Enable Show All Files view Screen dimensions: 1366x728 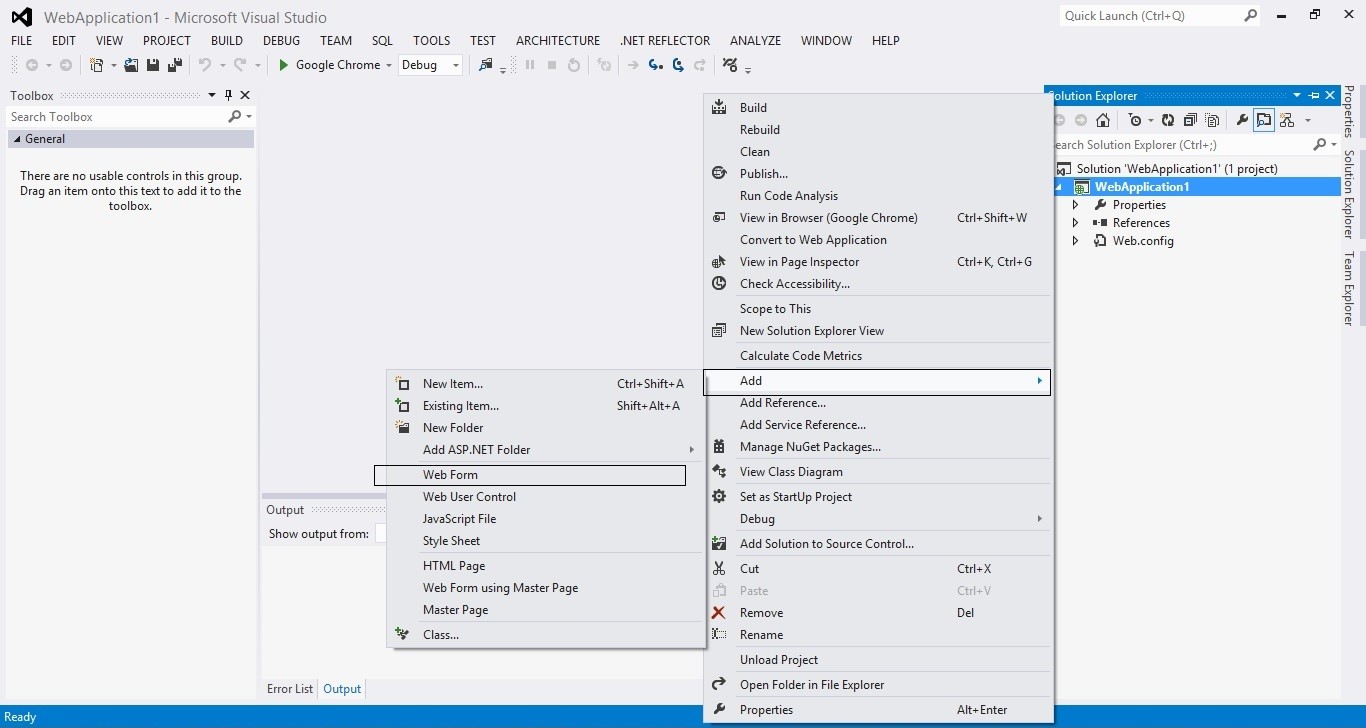pos(1212,120)
